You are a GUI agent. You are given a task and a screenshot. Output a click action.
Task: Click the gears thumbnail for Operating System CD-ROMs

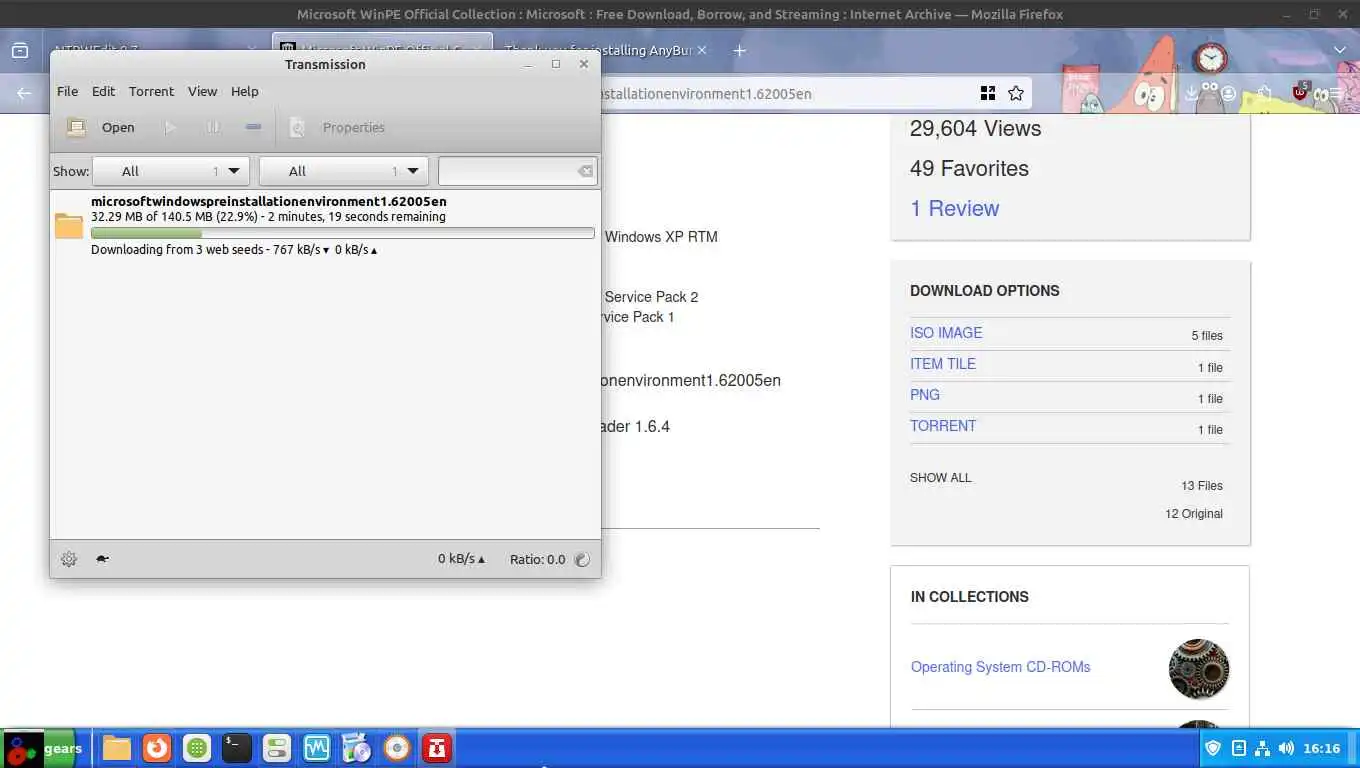[x=1198, y=669]
